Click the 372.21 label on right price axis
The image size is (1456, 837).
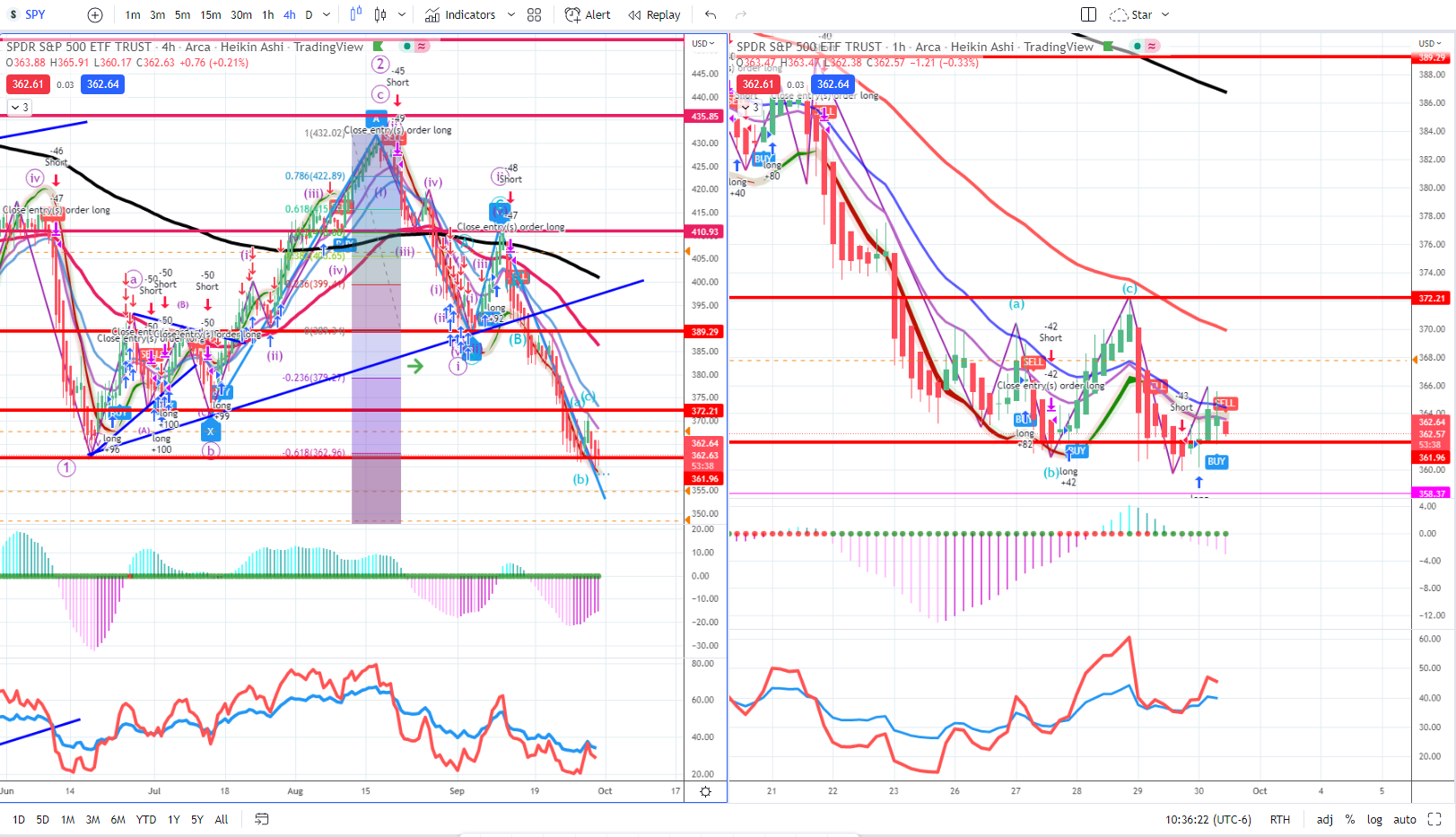[x=1432, y=299]
